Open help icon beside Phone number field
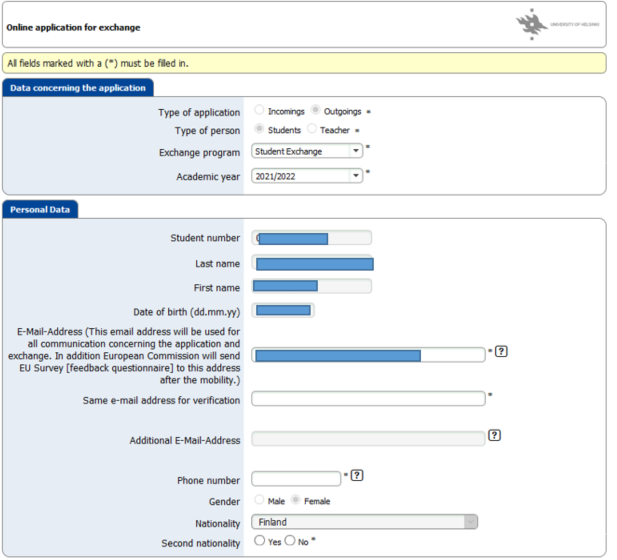The width and height of the screenshot is (617, 560). [357, 476]
